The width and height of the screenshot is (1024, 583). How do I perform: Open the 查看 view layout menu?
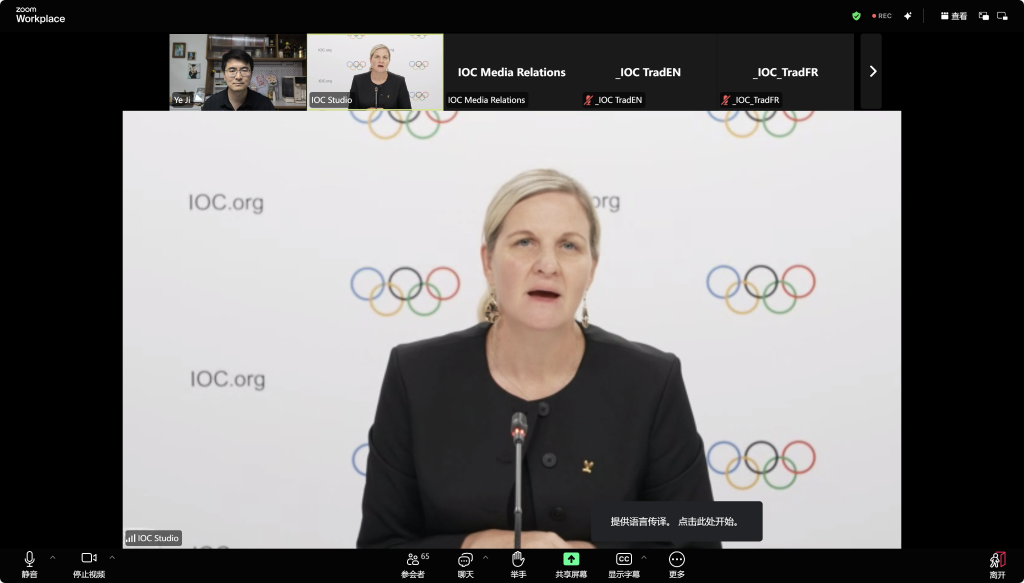[x=954, y=16]
